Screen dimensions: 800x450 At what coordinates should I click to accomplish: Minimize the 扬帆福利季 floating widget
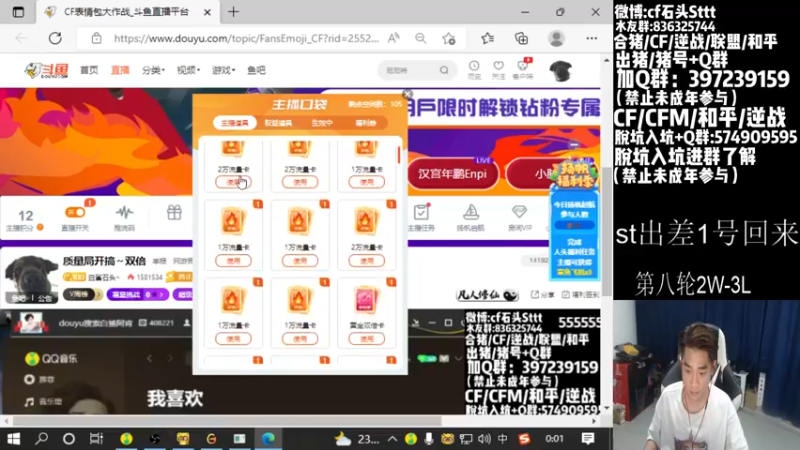click(573, 145)
